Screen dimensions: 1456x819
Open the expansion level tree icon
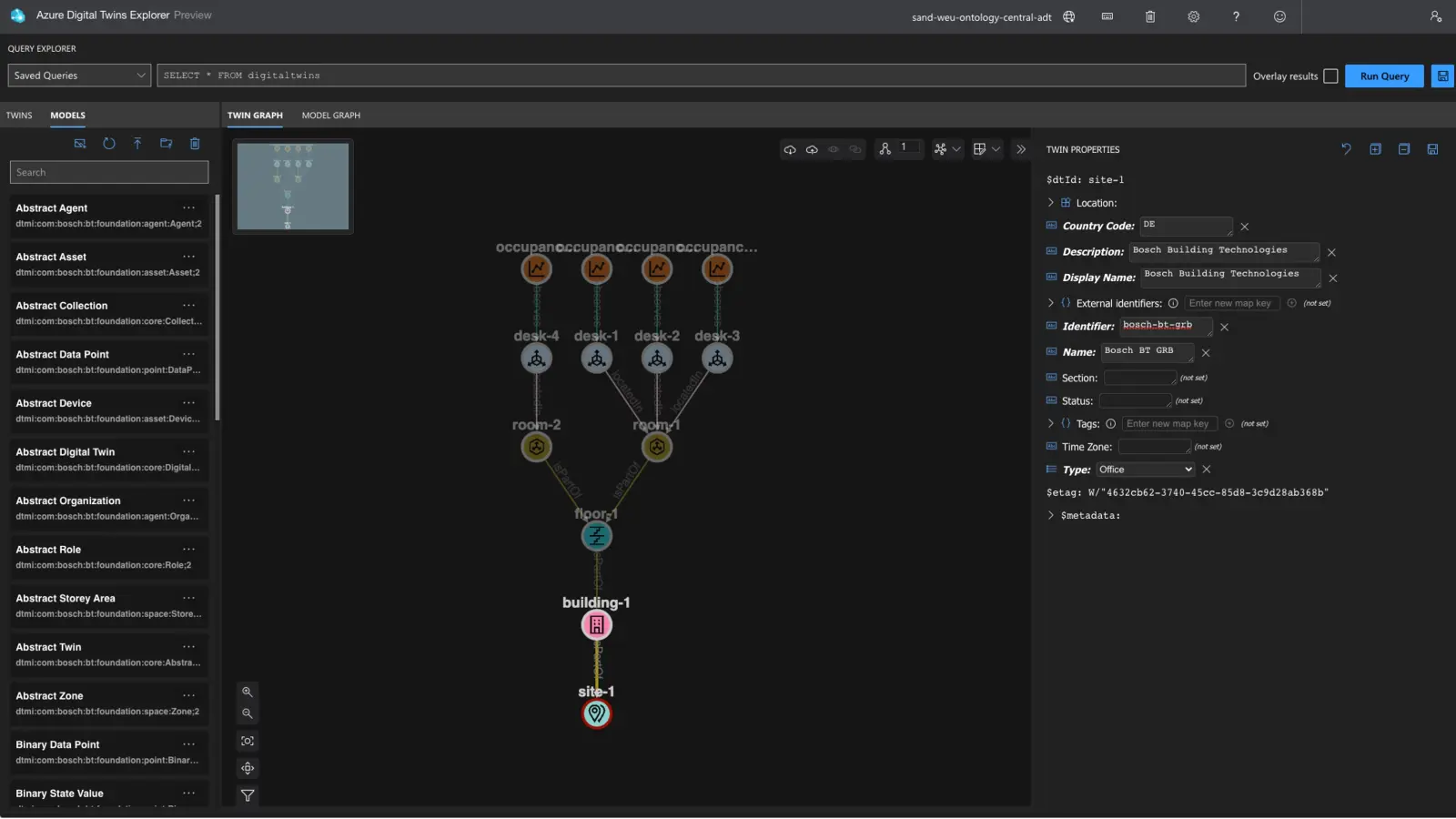click(x=885, y=149)
